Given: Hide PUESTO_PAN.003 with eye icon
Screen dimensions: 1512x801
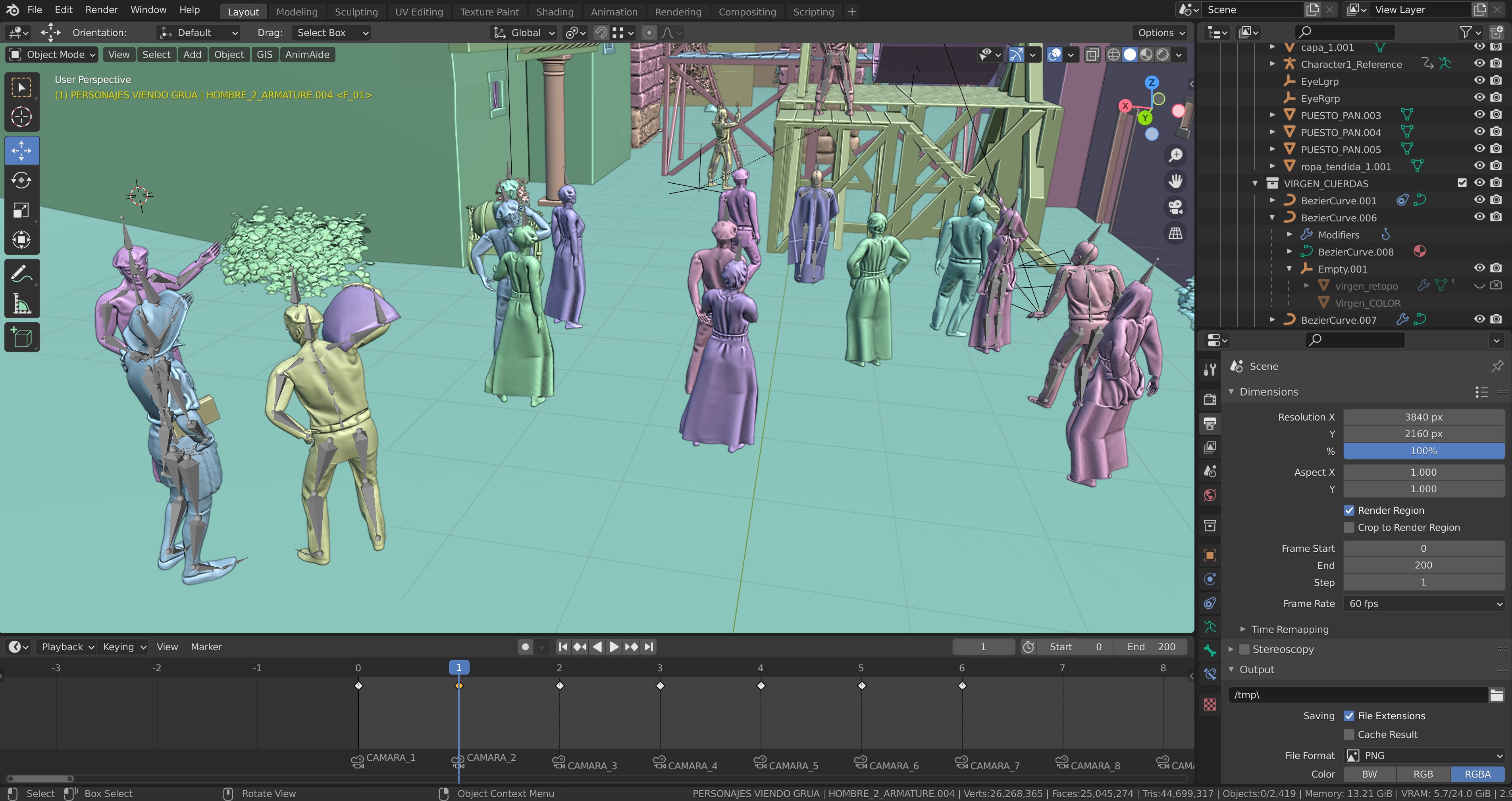Looking at the screenshot, I should [1479, 115].
